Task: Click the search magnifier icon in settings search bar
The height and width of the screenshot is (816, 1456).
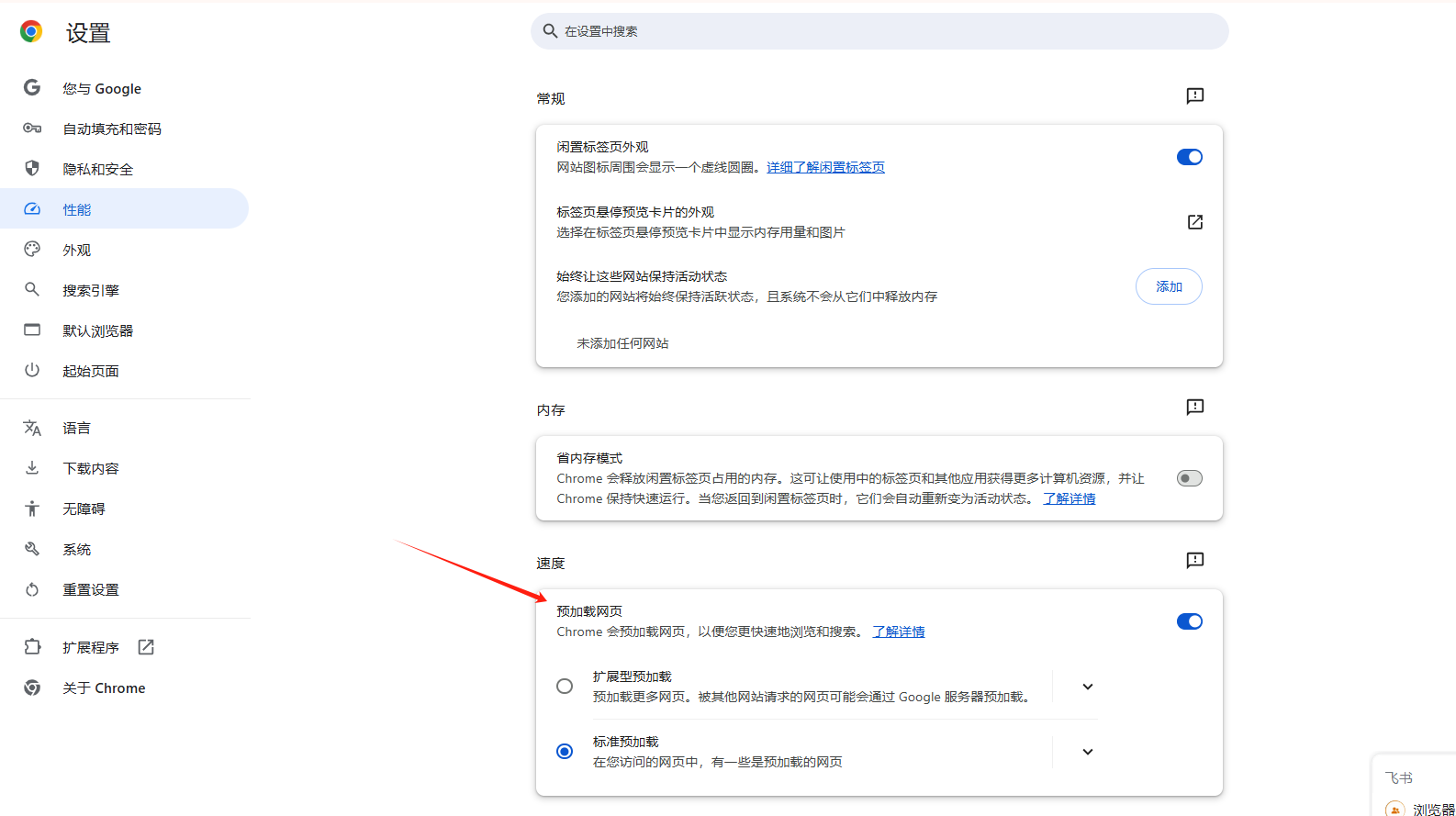Action: [550, 31]
